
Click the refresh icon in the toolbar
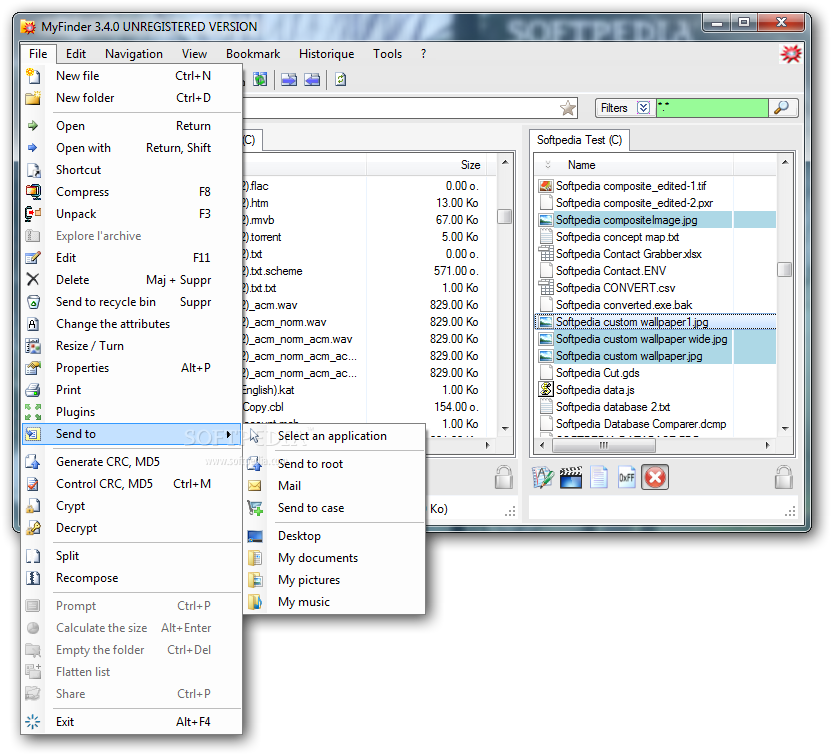click(x=340, y=80)
